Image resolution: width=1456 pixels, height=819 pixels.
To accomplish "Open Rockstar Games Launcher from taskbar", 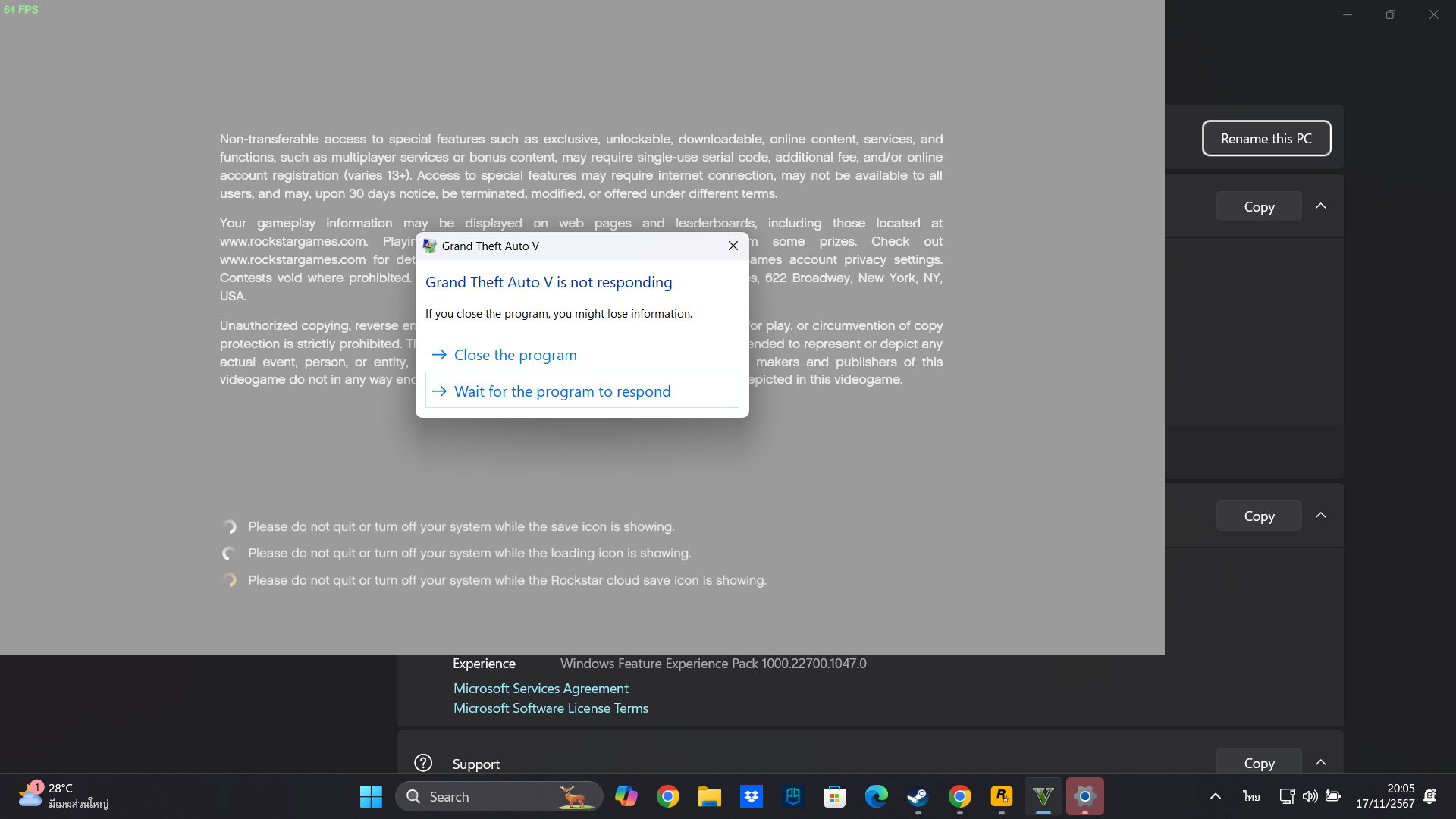I will pyautogui.click(x=1002, y=796).
